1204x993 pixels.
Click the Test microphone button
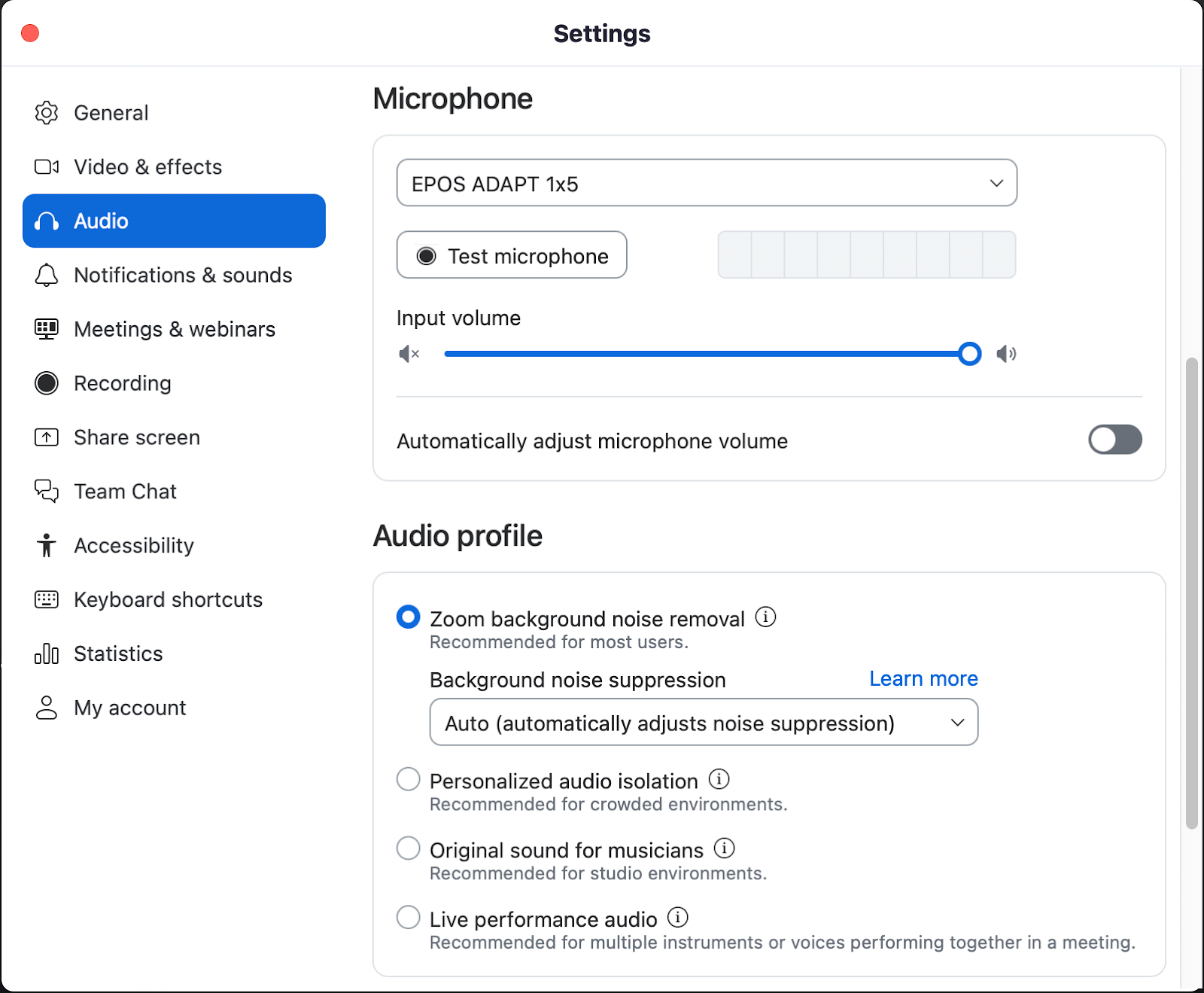click(x=511, y=255)
